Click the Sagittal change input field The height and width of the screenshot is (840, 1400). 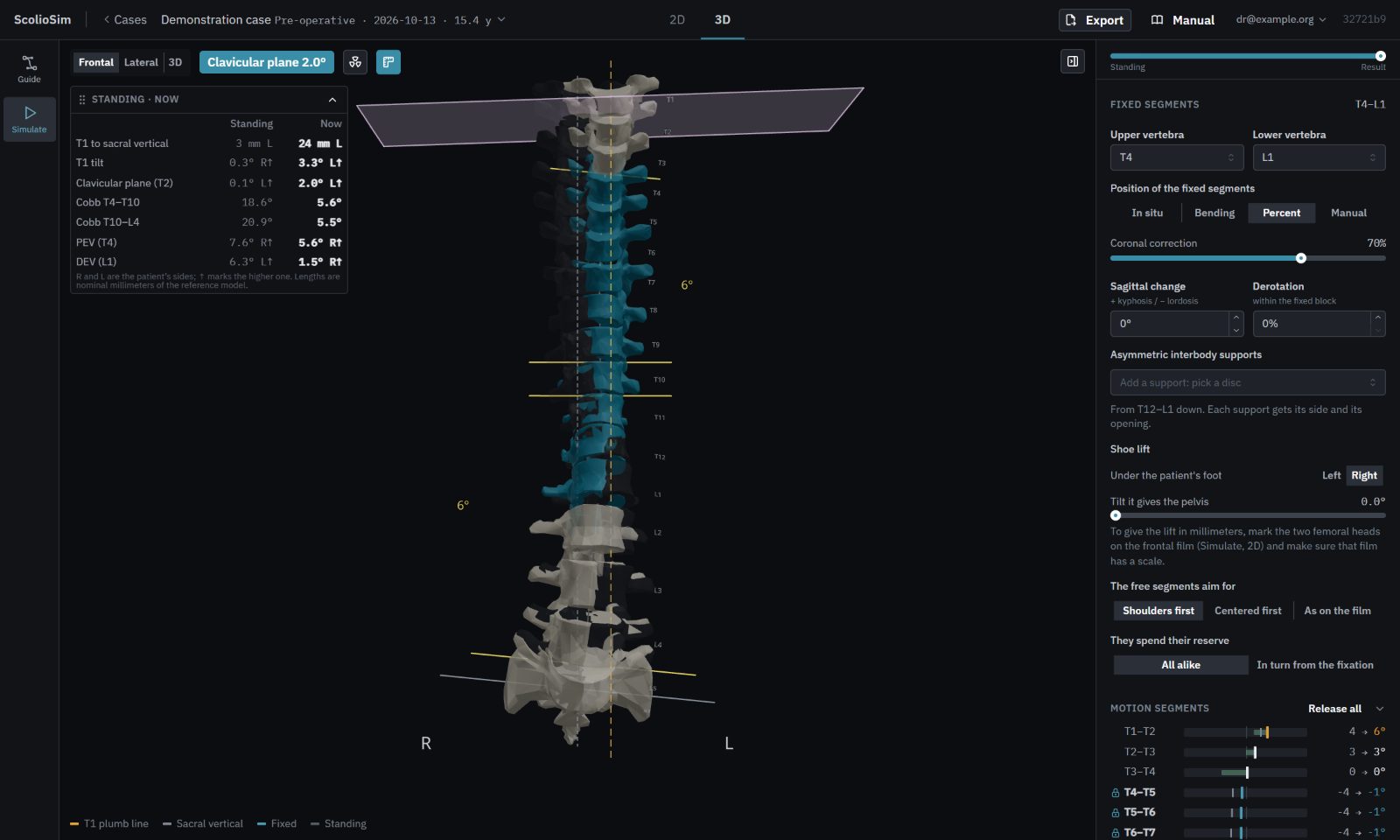click(1170, 324)
